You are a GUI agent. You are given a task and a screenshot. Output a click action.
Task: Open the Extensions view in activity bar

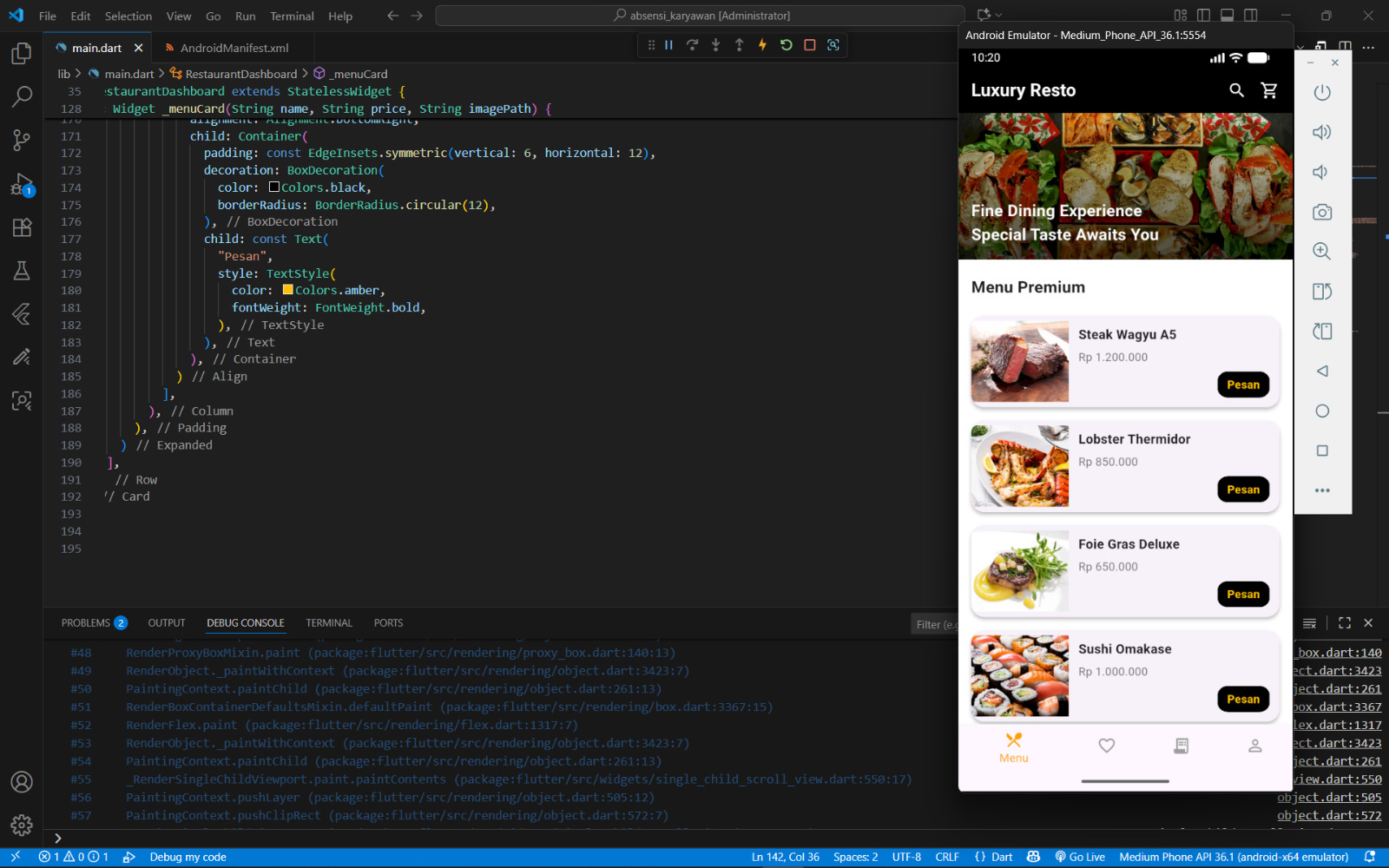(22, 227)
